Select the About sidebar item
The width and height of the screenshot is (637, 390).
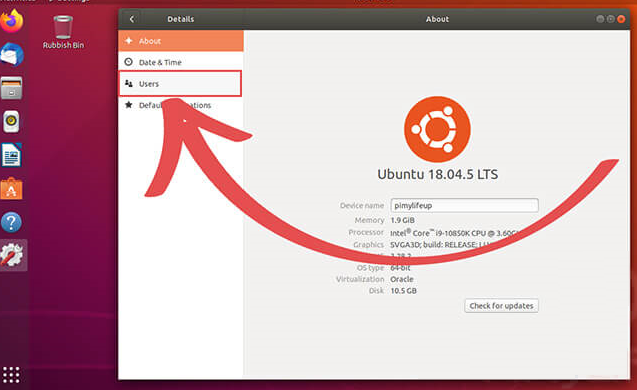pos(181,41)
